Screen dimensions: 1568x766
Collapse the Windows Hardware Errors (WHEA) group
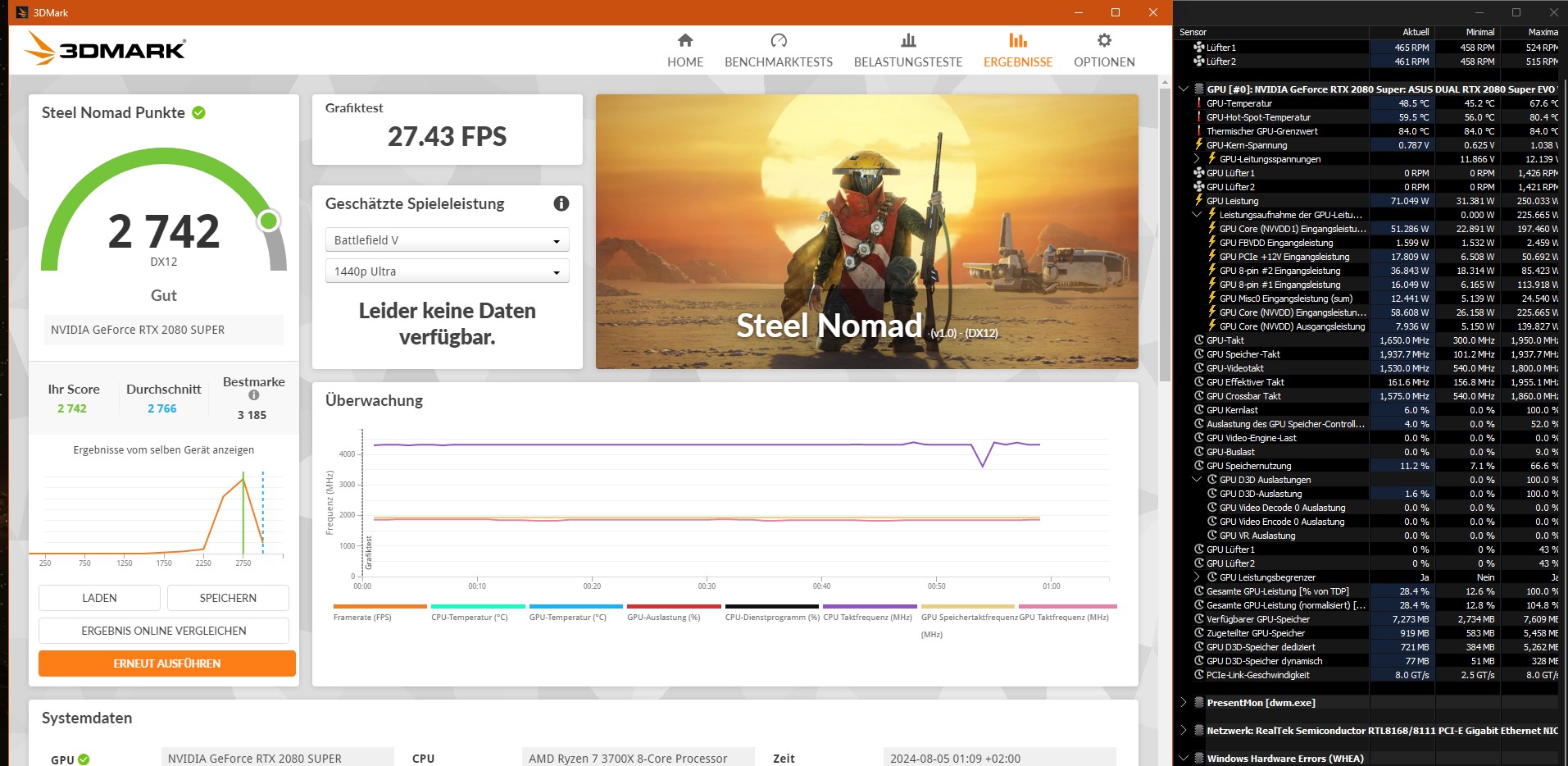tap(1184, 759)
